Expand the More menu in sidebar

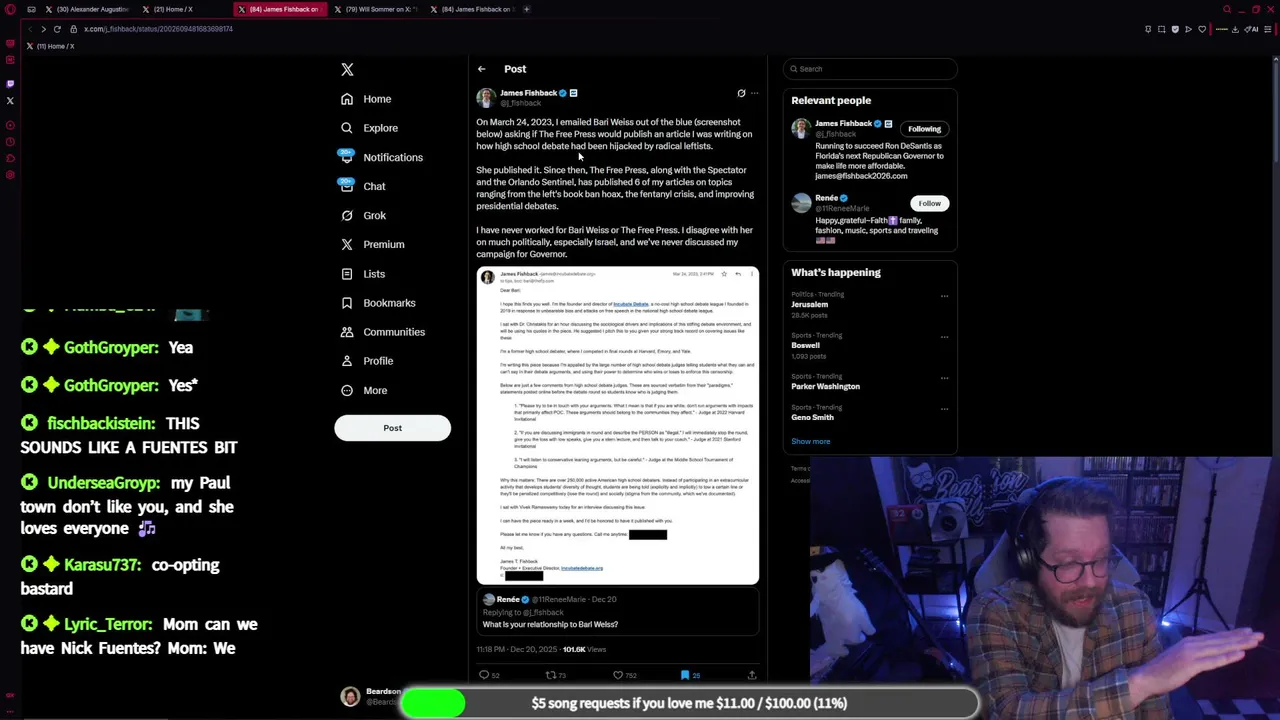tap(363, 390)
